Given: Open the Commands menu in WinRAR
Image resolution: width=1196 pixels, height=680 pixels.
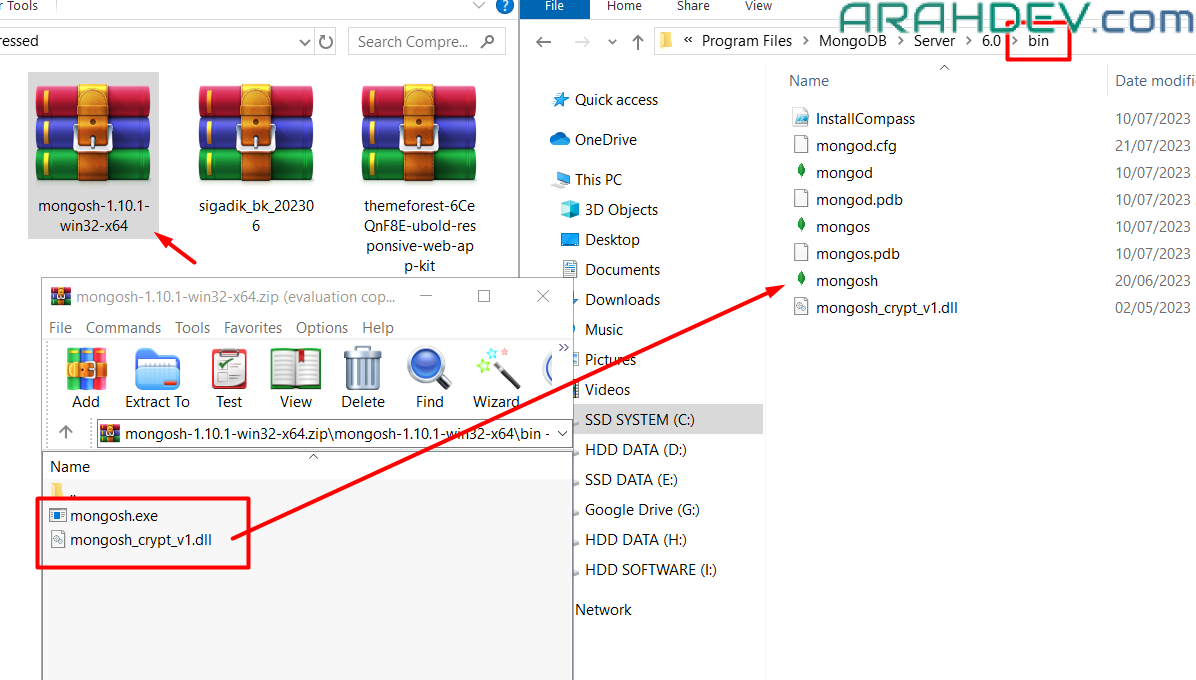Looking at the screenshot, I should (123, 328).
